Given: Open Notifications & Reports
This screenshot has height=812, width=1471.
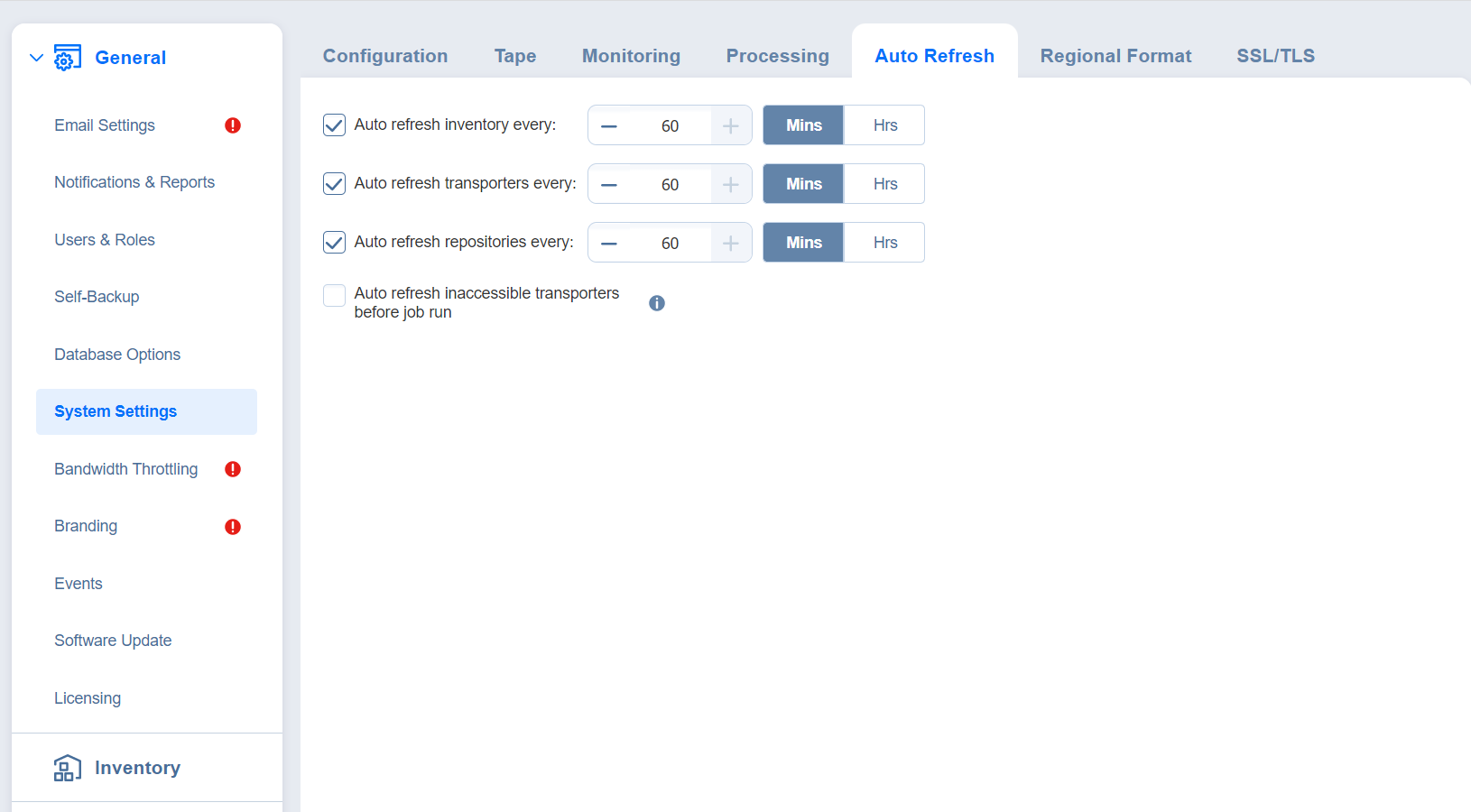Looking at the screenshot, I should pos(134,182).
